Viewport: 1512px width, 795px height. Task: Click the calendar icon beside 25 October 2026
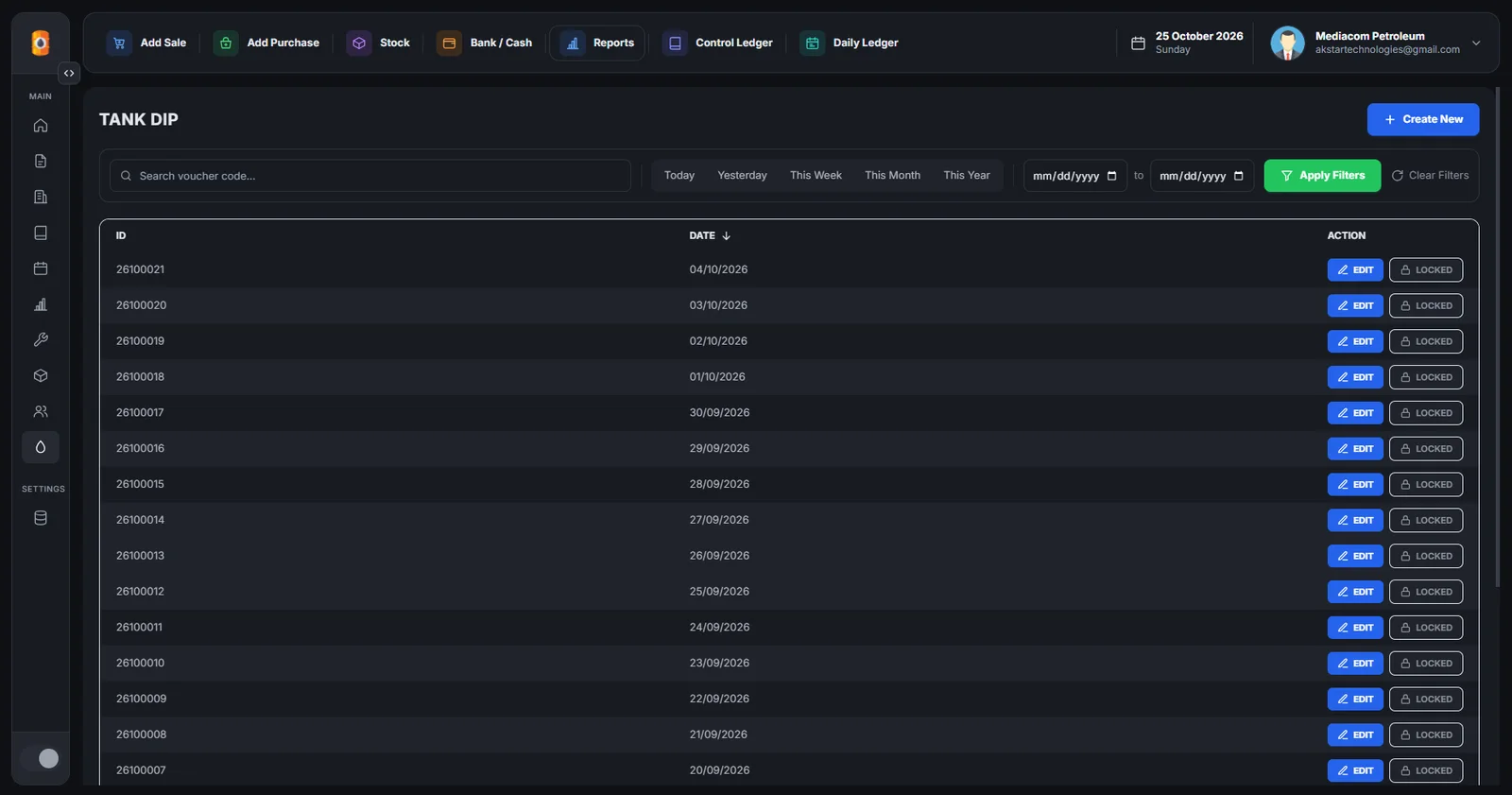[1138, 43]
